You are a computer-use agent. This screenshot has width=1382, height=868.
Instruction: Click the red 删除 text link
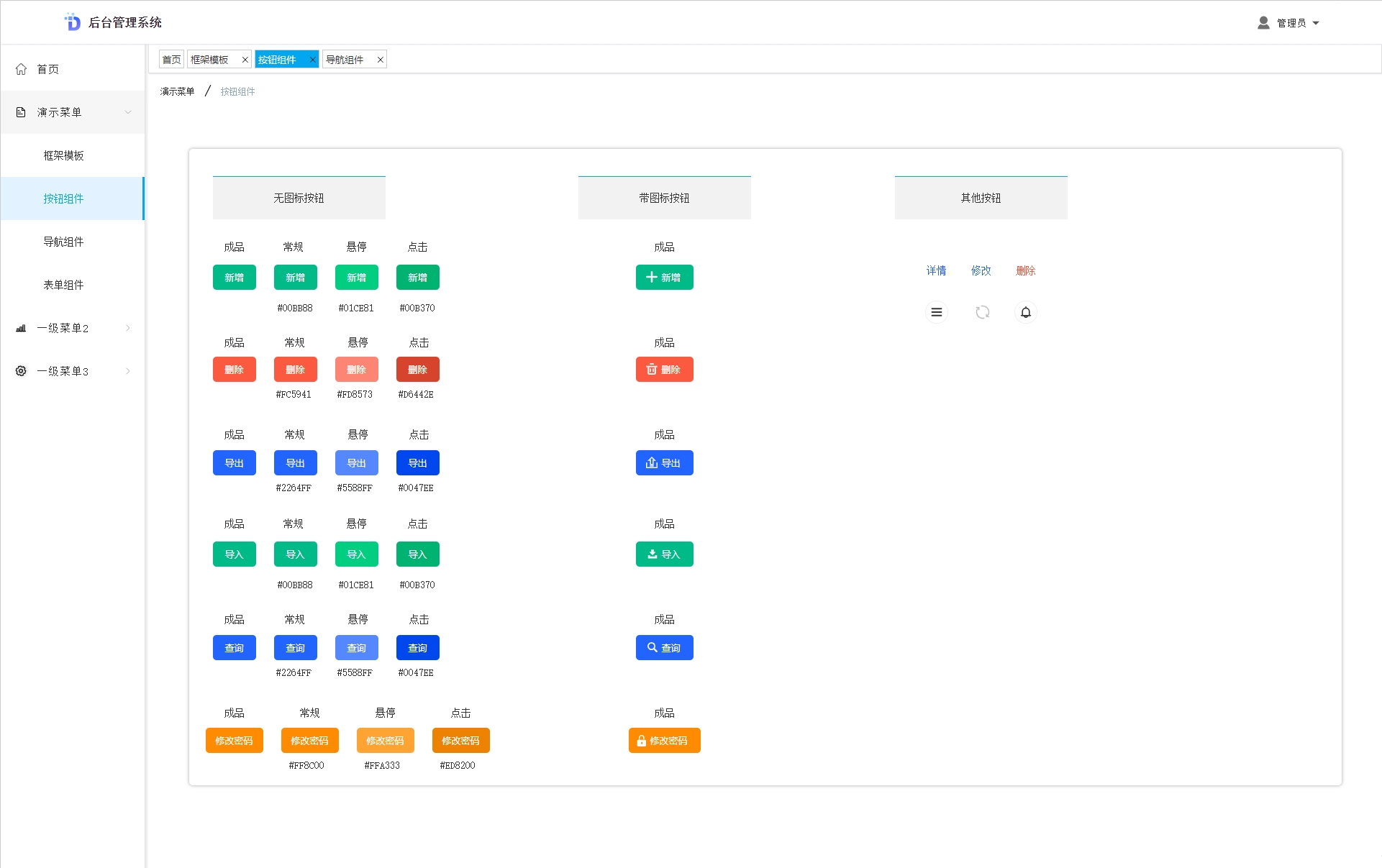pyautogui.click(x=1026, y=270)
